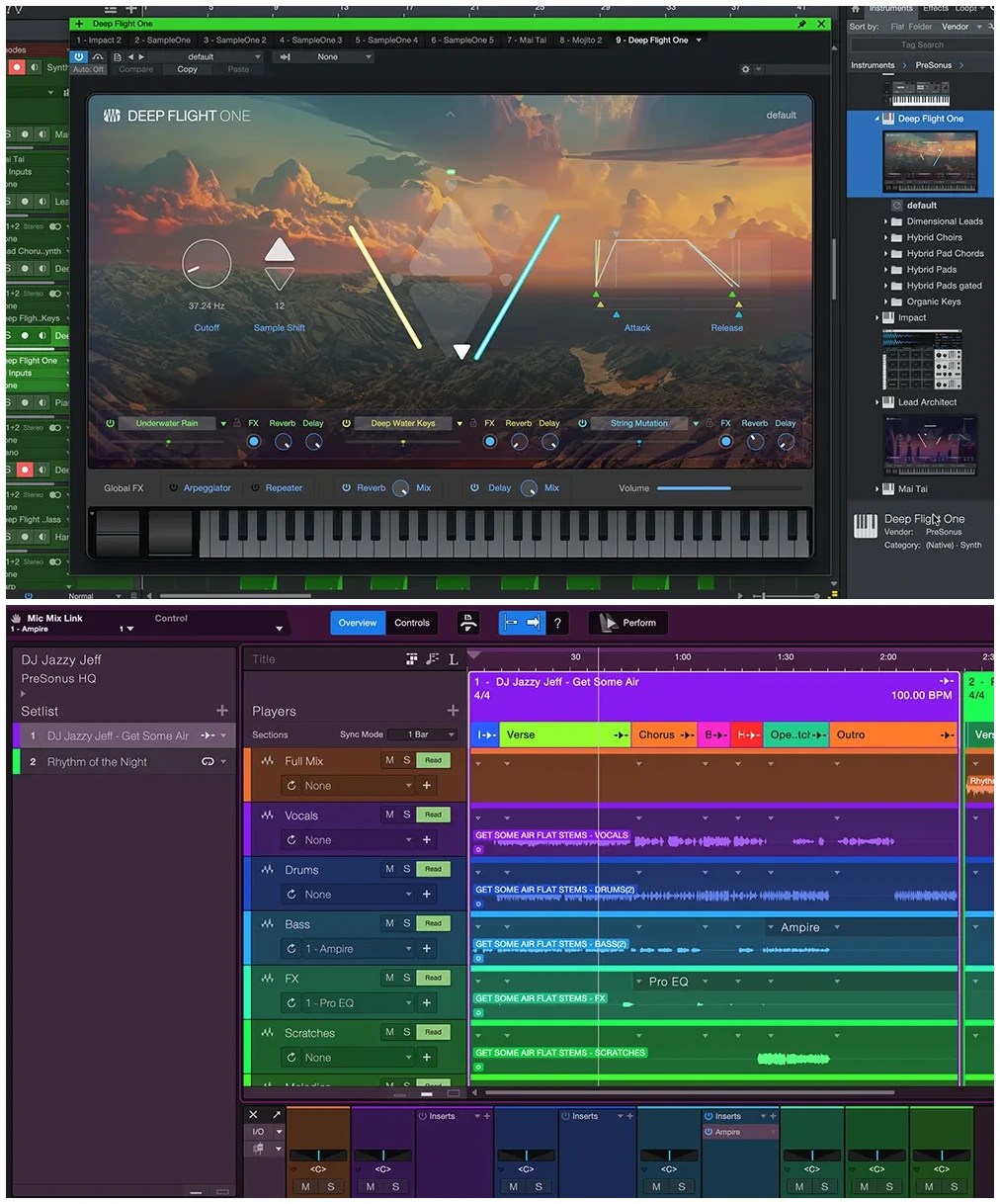This screenshot has height=1204, width=1000.
Task: Click the Sample Shift up triangle
Action: coord(280,249)
